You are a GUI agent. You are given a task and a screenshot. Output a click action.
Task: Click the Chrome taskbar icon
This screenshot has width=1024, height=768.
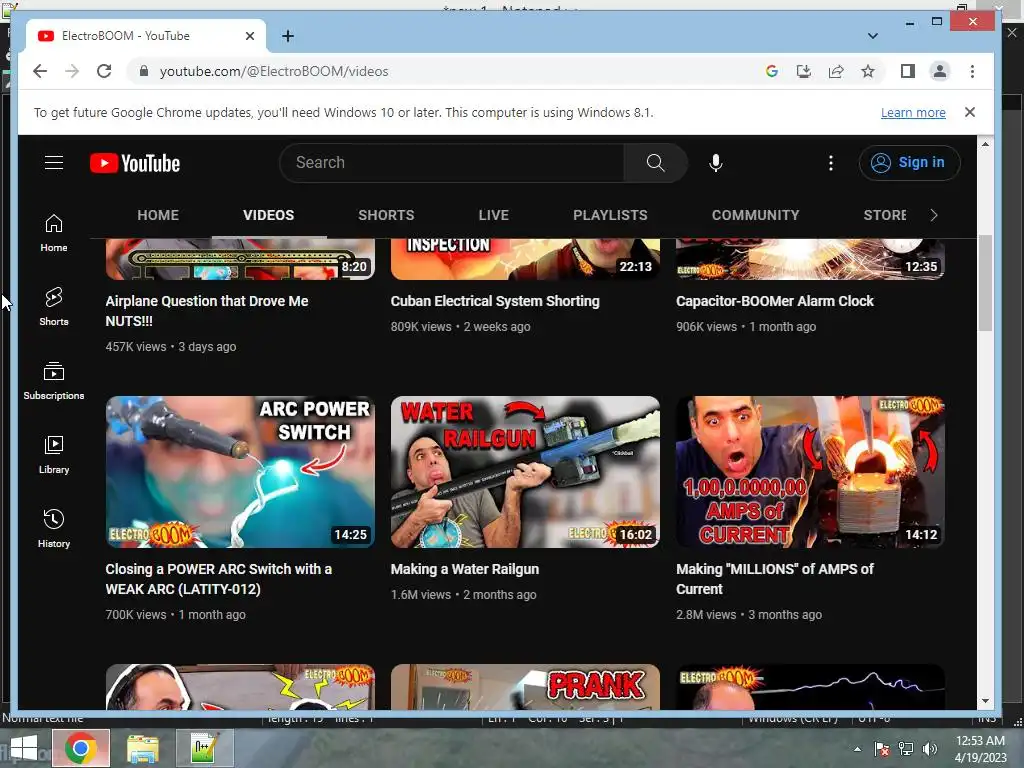(x=80, y=748)
